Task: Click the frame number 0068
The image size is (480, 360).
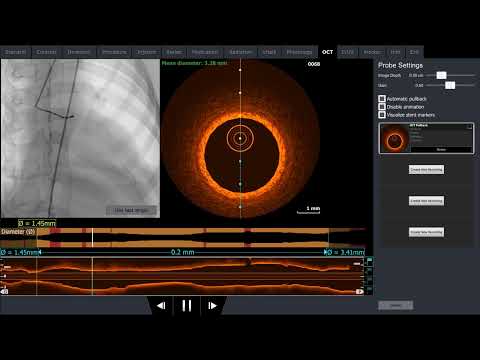Action: click(x=314, y=64)
